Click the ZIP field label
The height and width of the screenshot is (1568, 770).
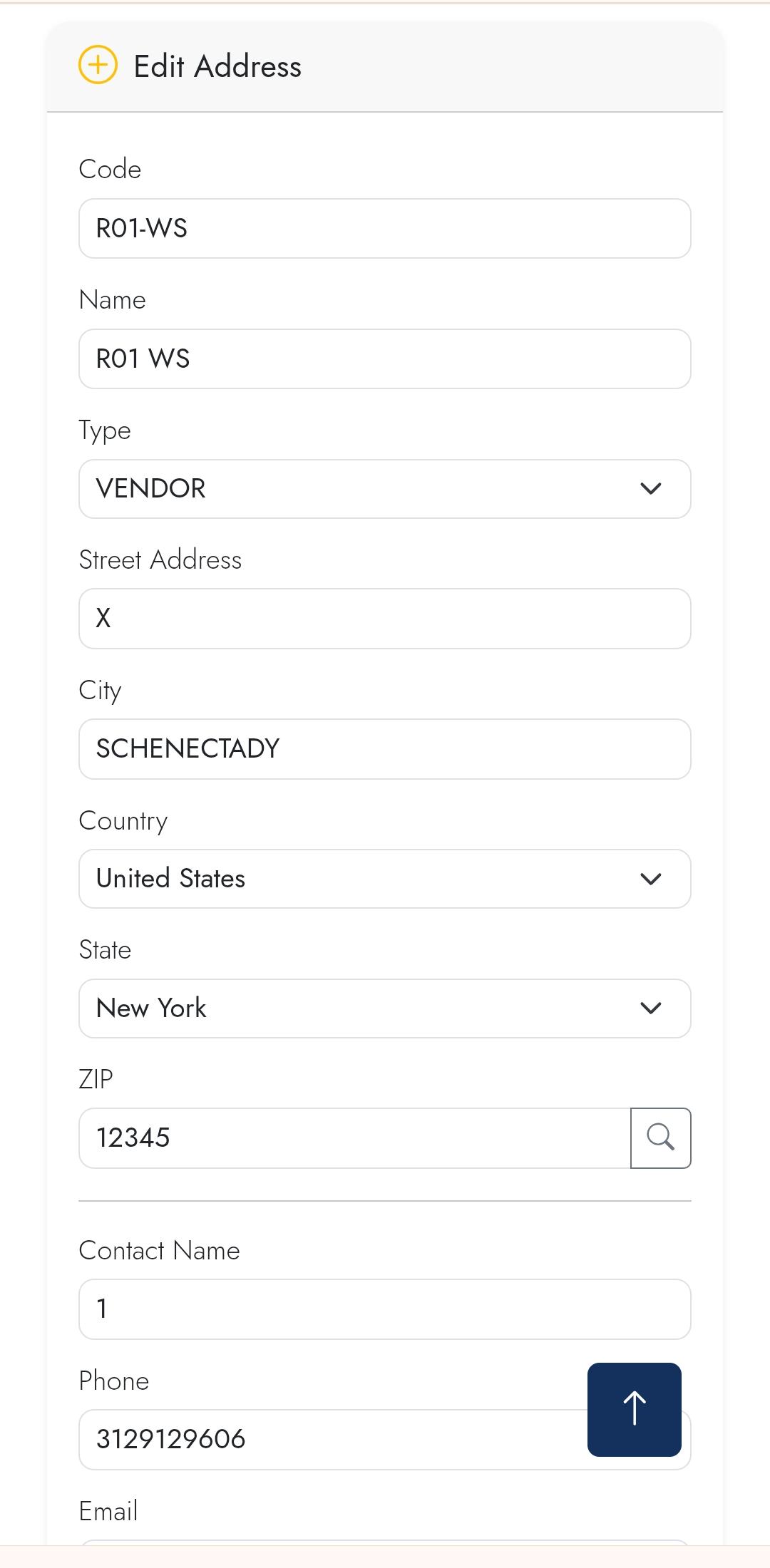point(96,1079)
